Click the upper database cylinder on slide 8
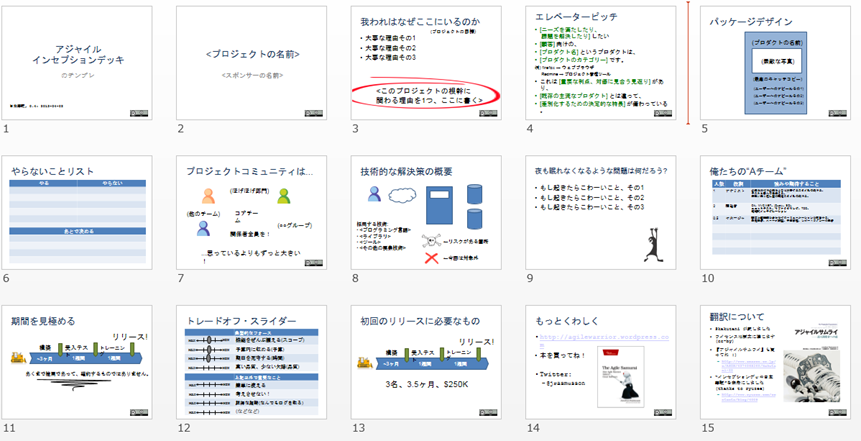 click(x=474, y=194)
